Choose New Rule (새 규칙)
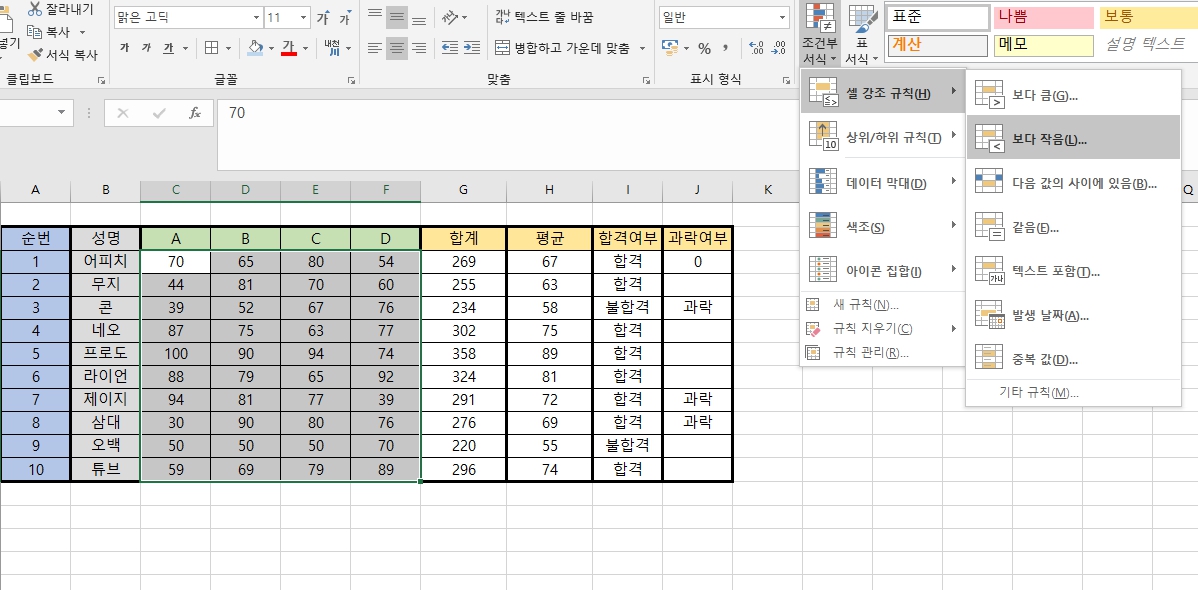 [x=882, y=305]
